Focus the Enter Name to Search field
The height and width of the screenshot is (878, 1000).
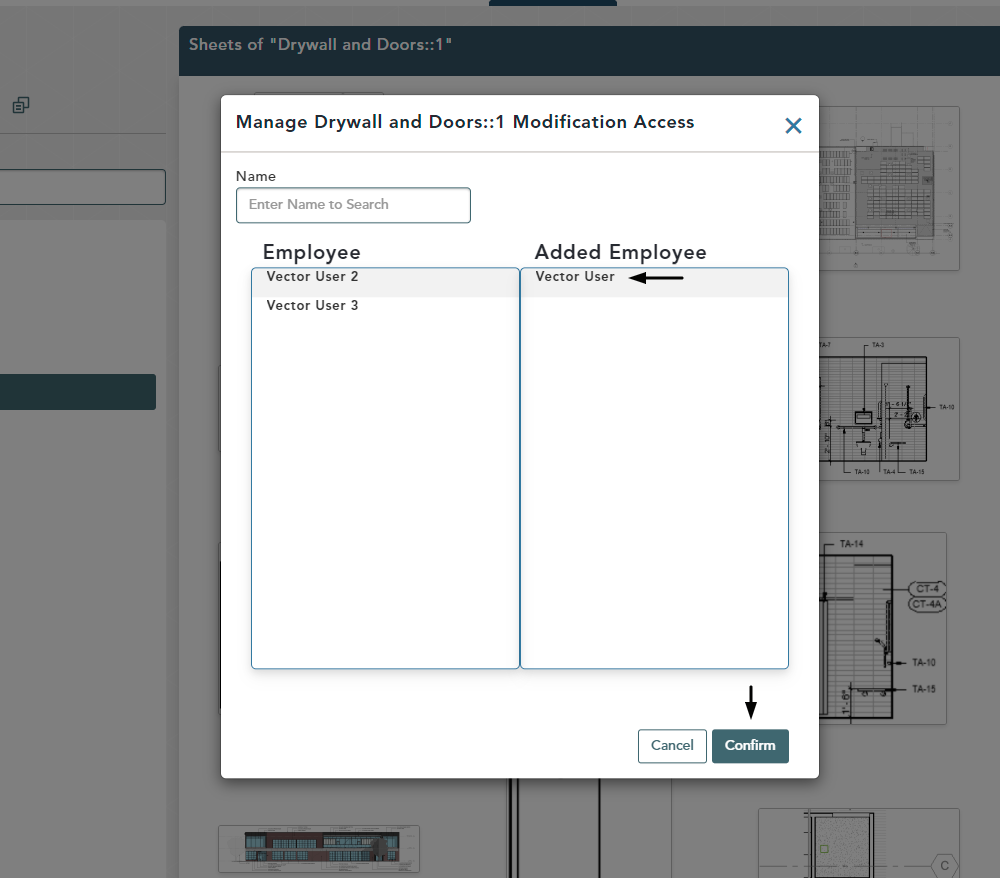click(x=353, y=205)
